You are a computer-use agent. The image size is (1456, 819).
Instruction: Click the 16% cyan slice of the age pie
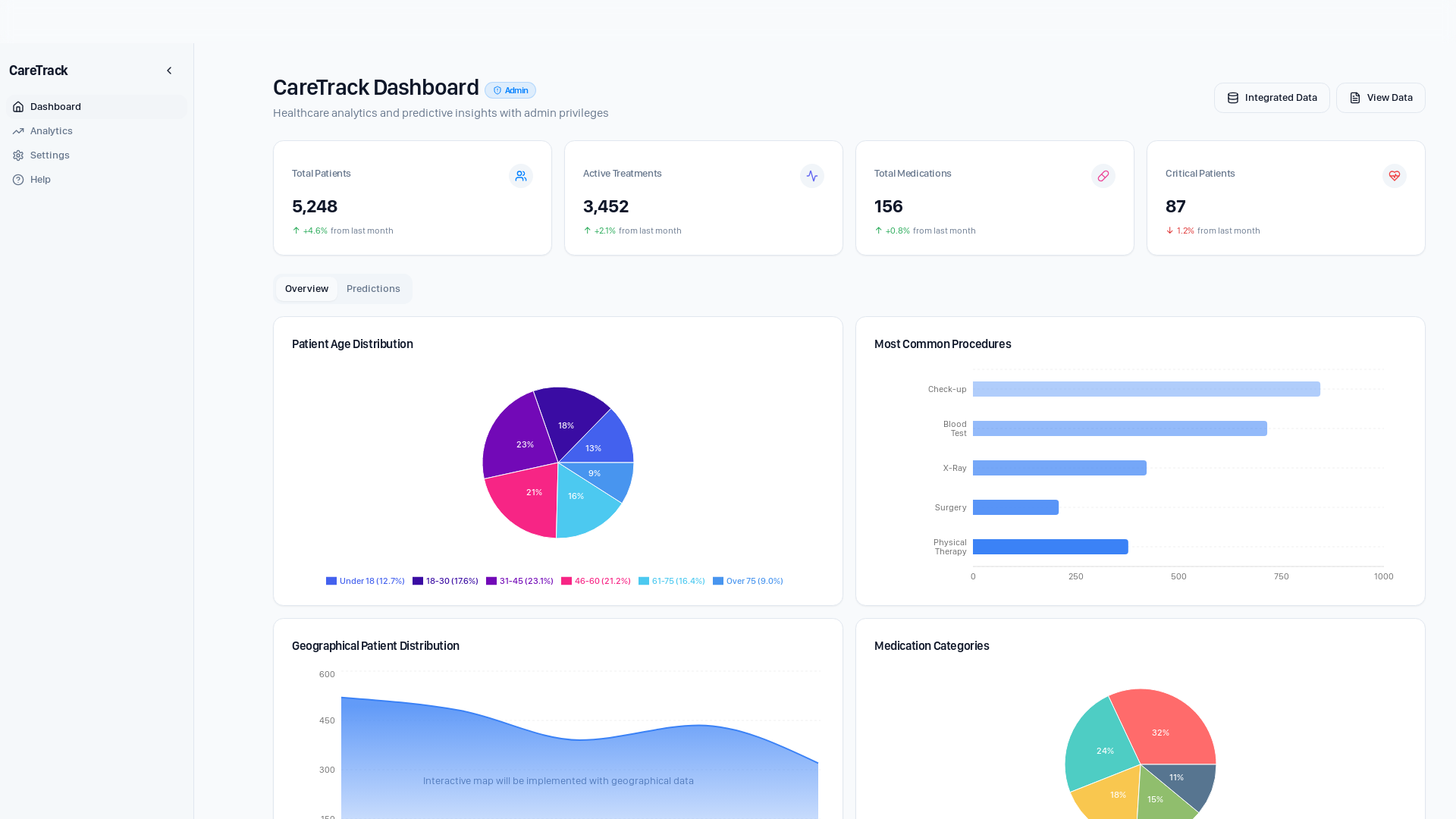pos(582,504)
